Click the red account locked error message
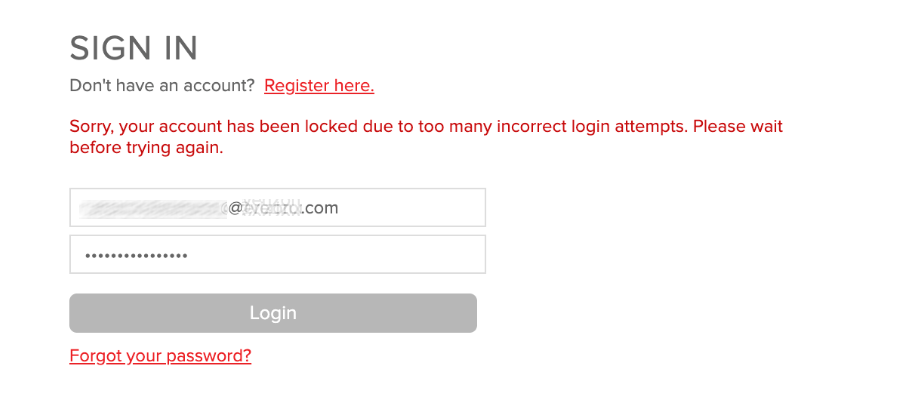This screenshot has height=398, width=901. click(x=426, y=137)
